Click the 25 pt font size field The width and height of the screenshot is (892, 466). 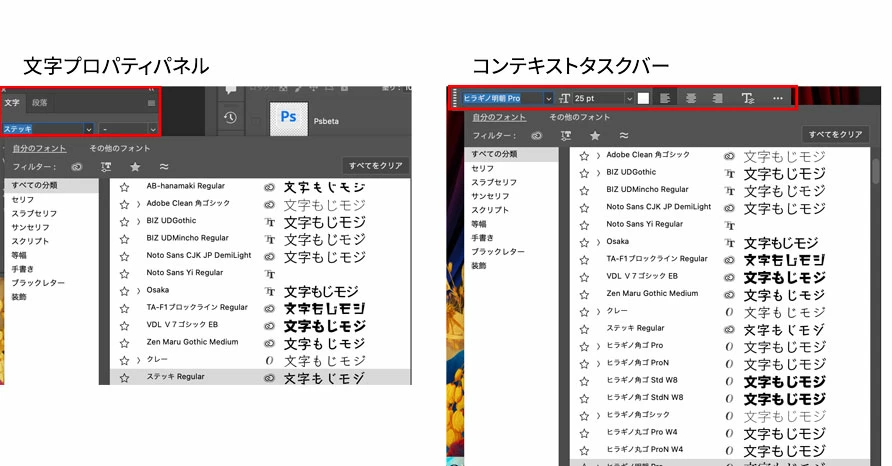tap(598, 98)
